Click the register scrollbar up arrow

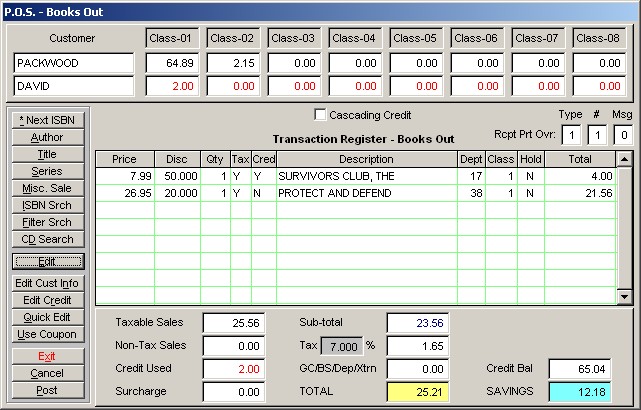click(x=624, y=159)
